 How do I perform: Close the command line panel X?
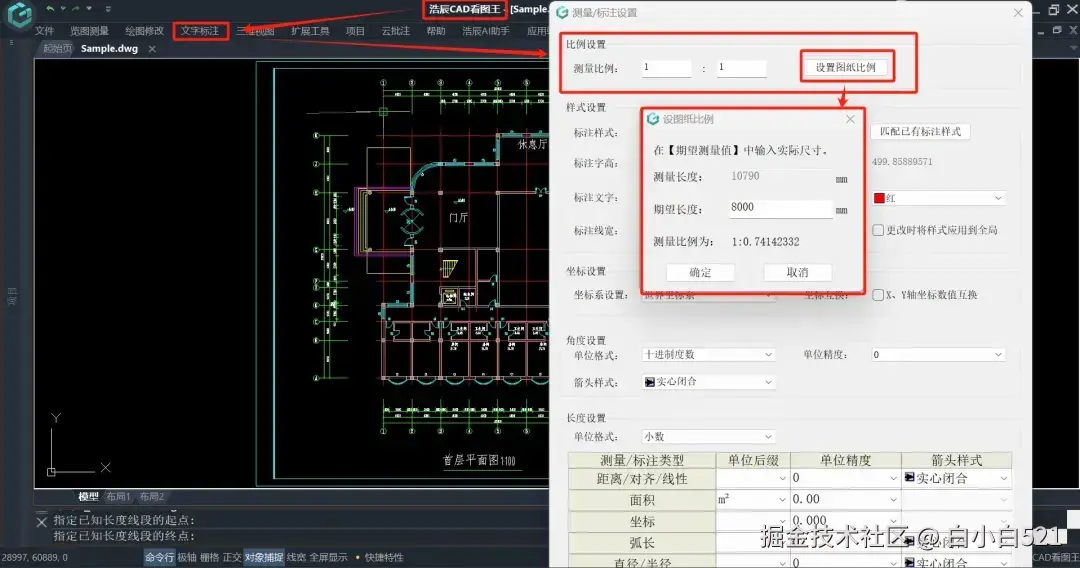coord(41,522)
